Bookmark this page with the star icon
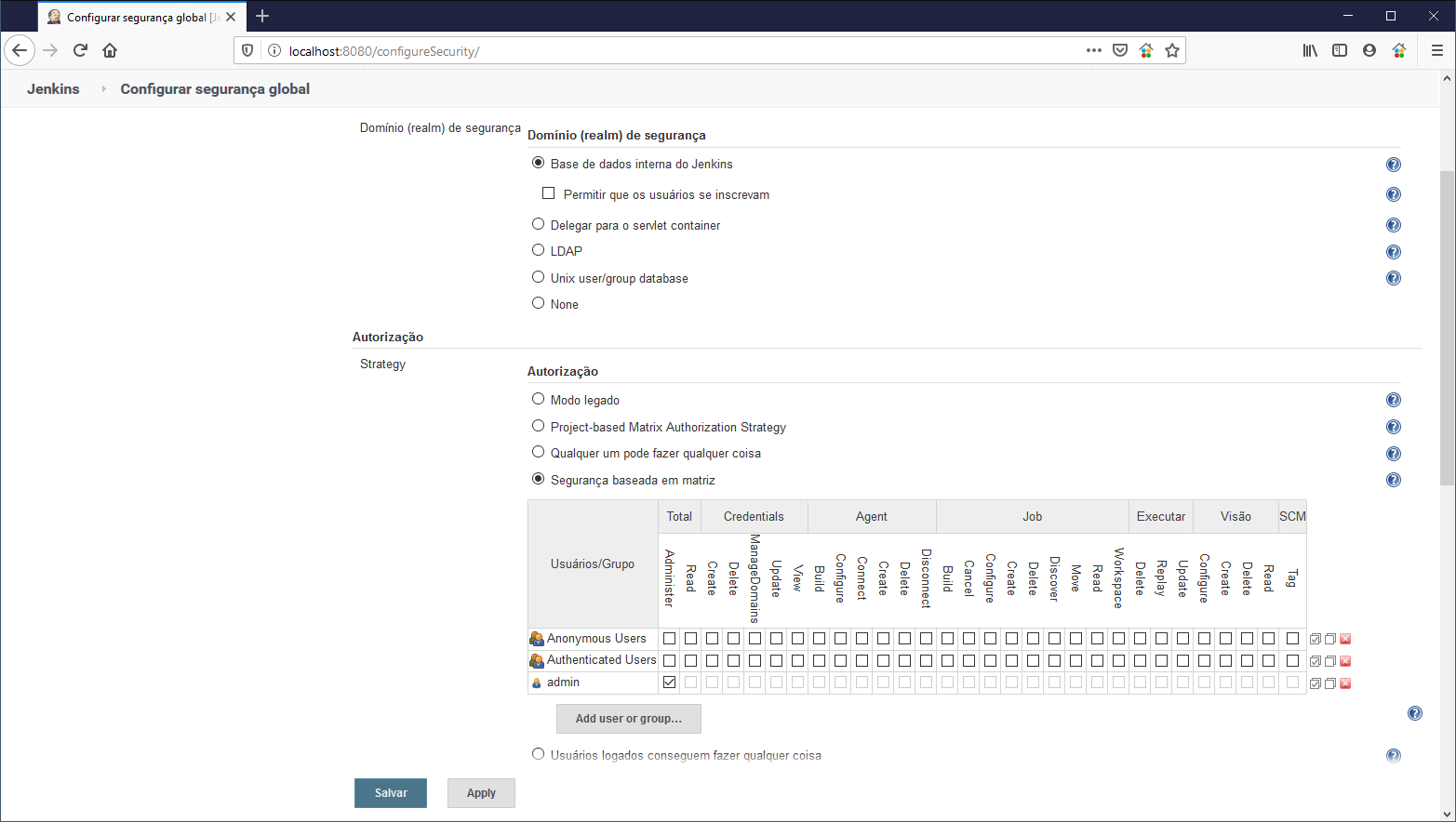 1172,50
